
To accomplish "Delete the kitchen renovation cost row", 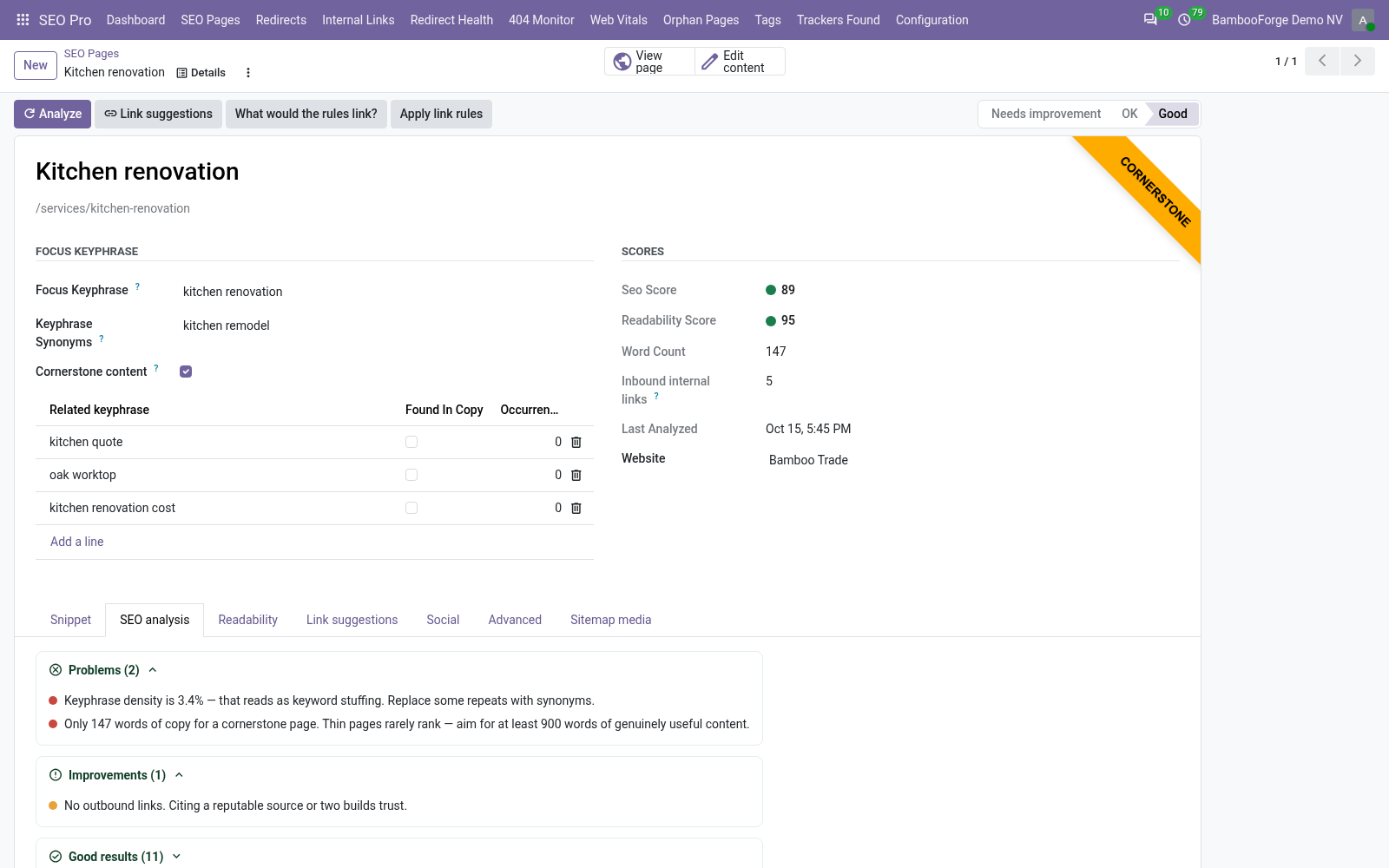I will point(576,508).
